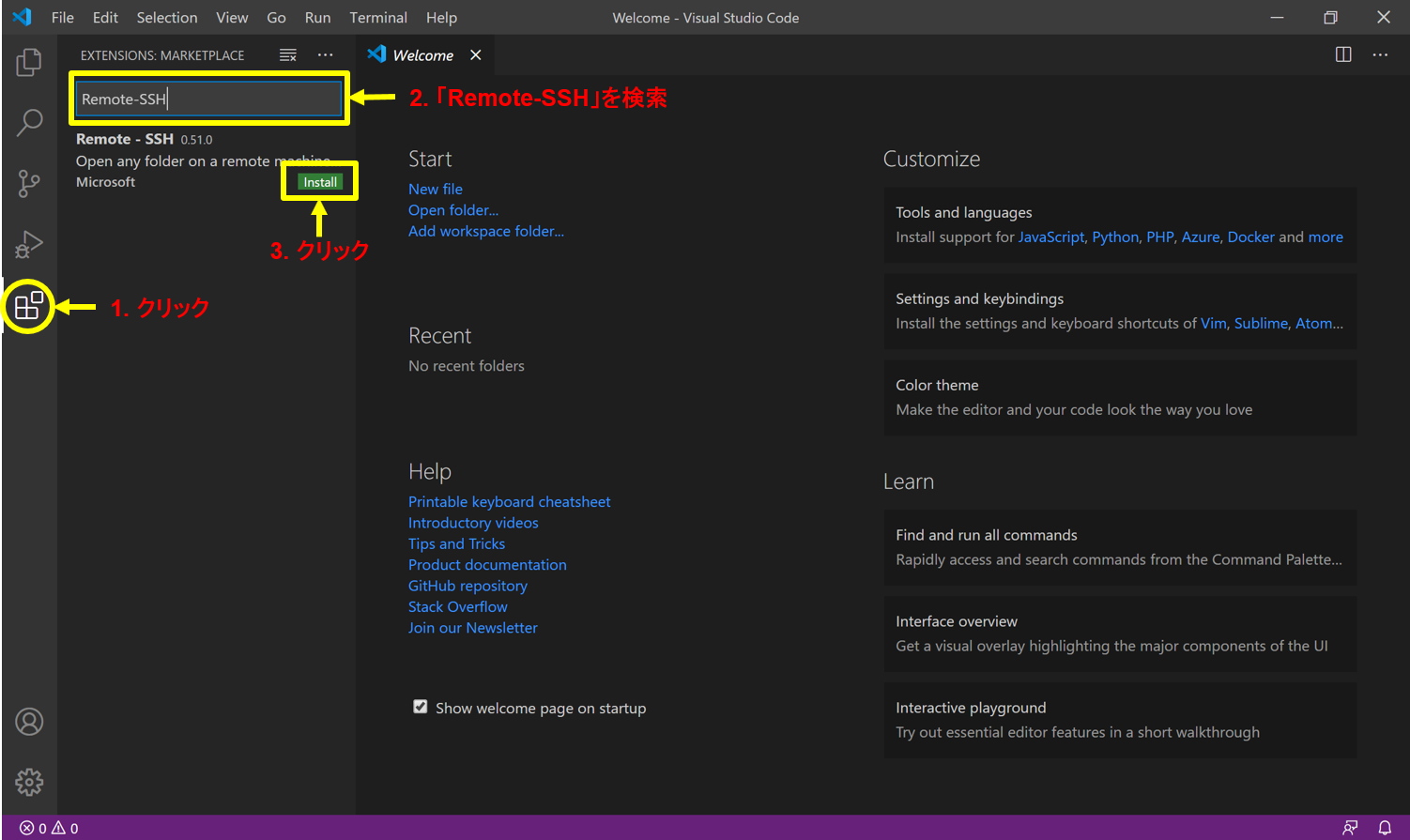Click the extensions search input field
The width and height of the screenshot is (1410, 840).
(208, 99)
